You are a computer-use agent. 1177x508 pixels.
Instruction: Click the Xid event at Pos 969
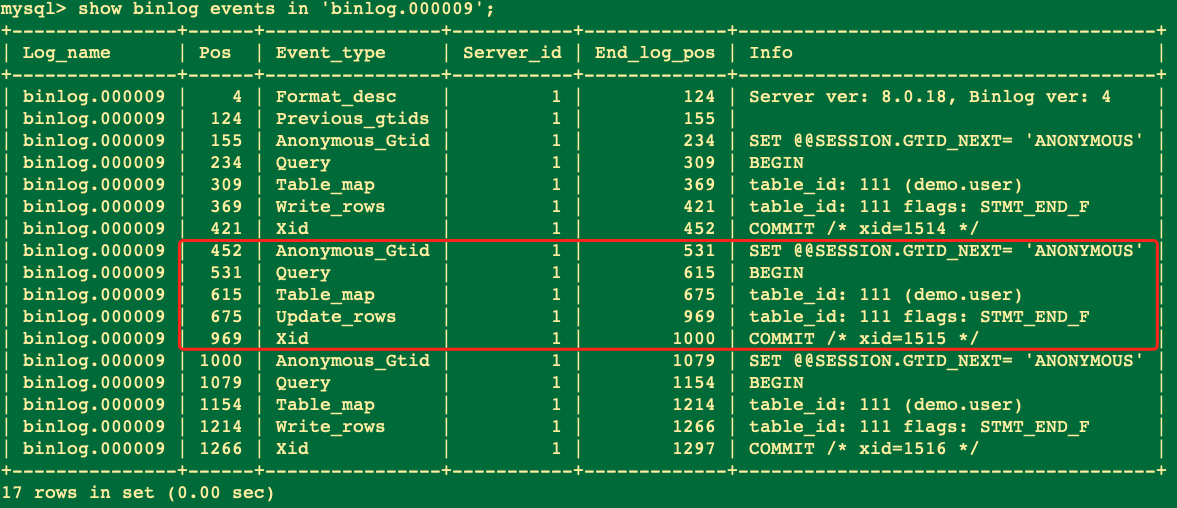click(292, 338)
